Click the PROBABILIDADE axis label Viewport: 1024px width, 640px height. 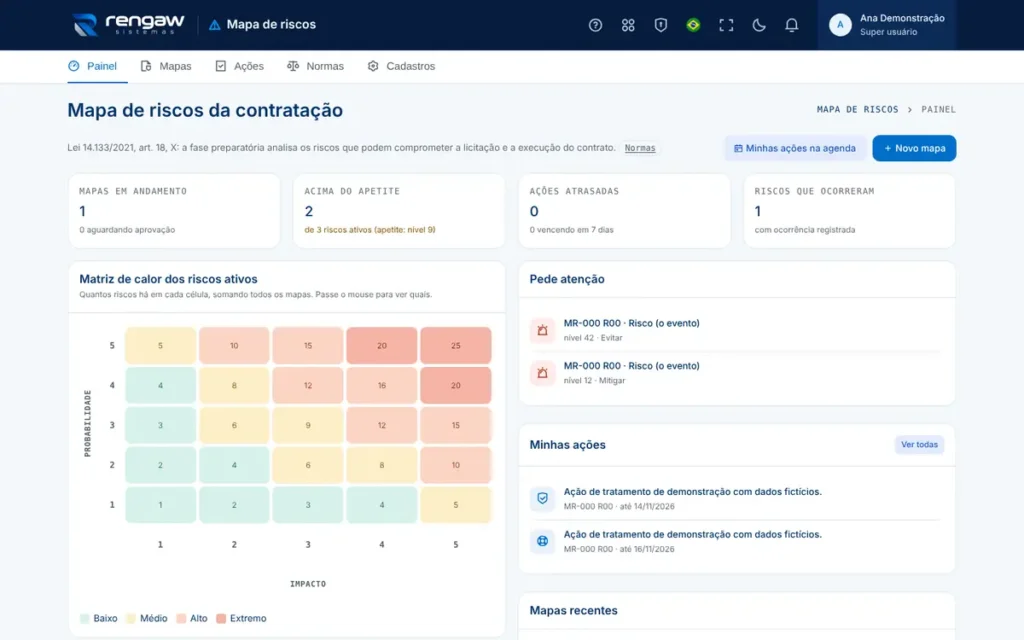88,423
